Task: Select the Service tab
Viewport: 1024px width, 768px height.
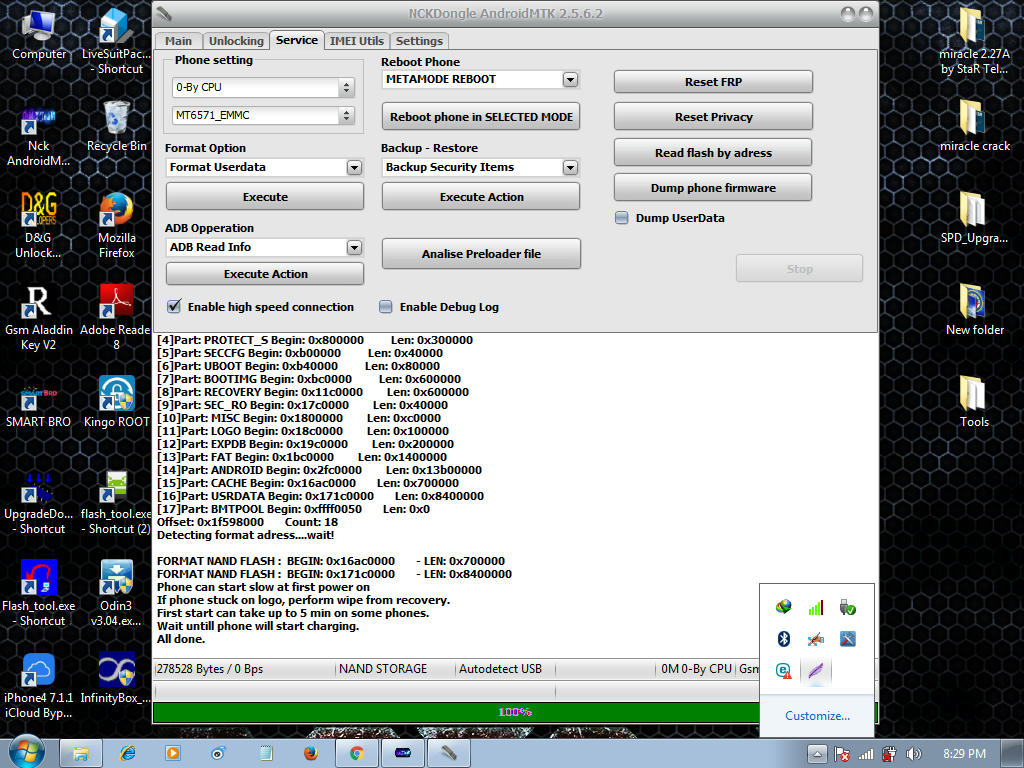Action: click(x=296, y=40)
